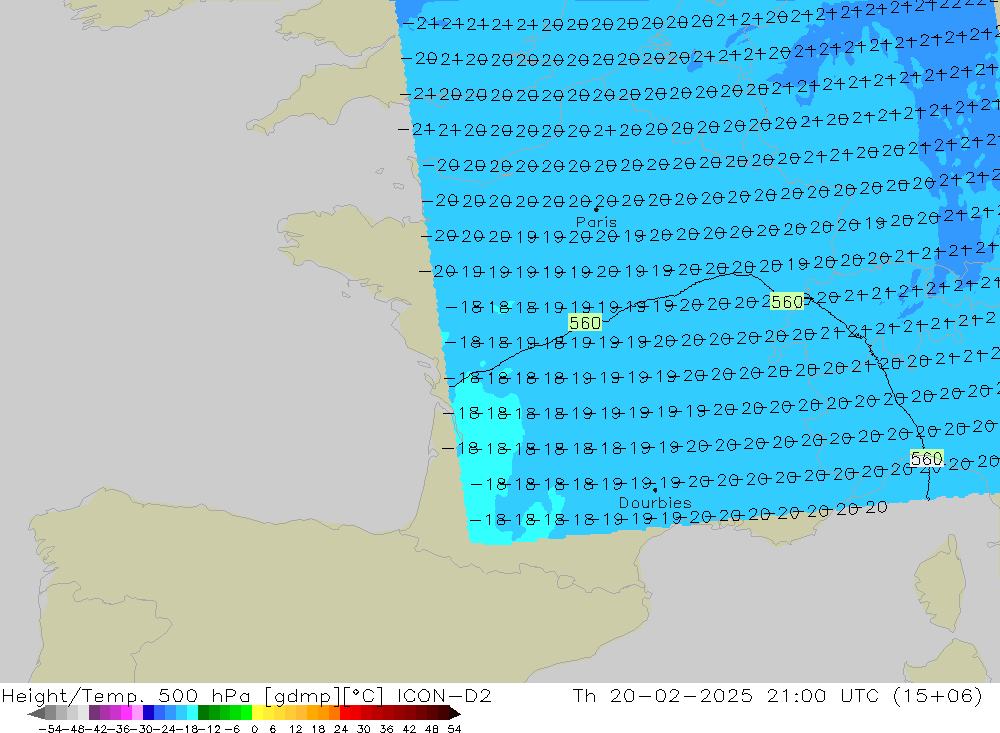1000x733 pixels.
Task: Click the 21:00 UTC time text
Action: pyautogui.click(x=825, y=695)
